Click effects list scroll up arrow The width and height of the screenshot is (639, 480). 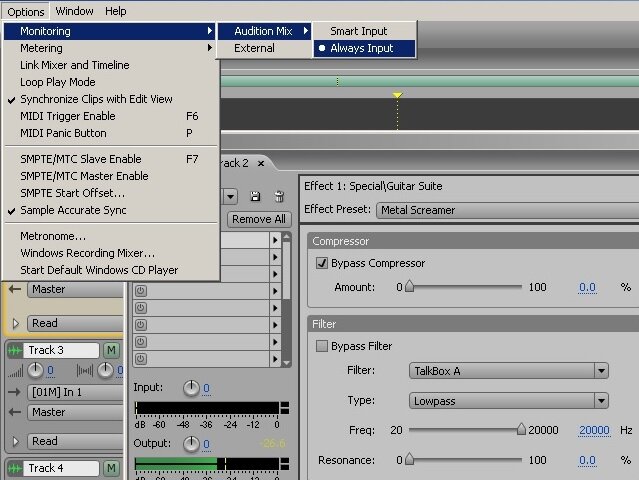click(x=286, y=236)
